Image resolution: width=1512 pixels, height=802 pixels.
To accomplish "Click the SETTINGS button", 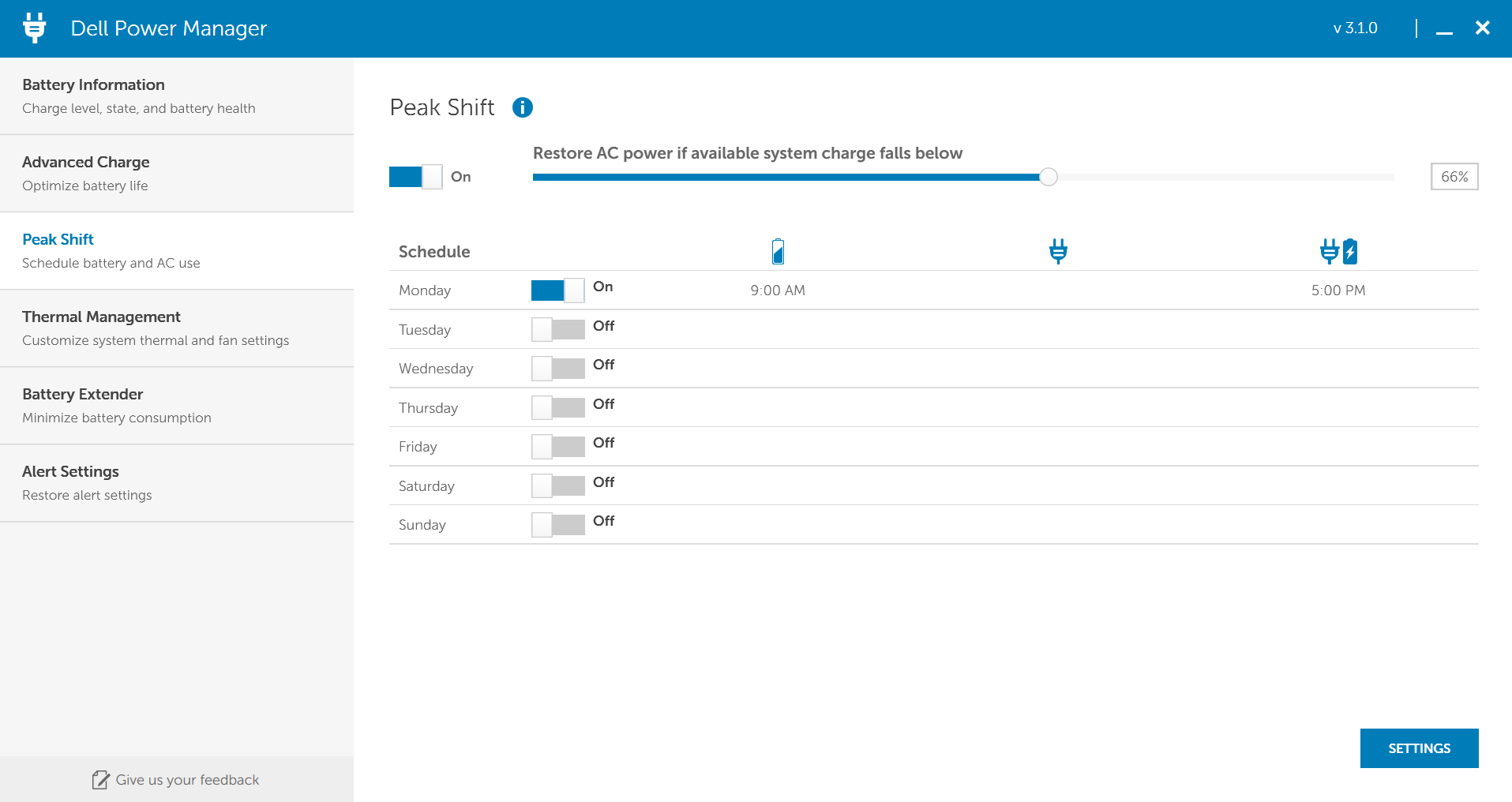I will coord(1419,748).
